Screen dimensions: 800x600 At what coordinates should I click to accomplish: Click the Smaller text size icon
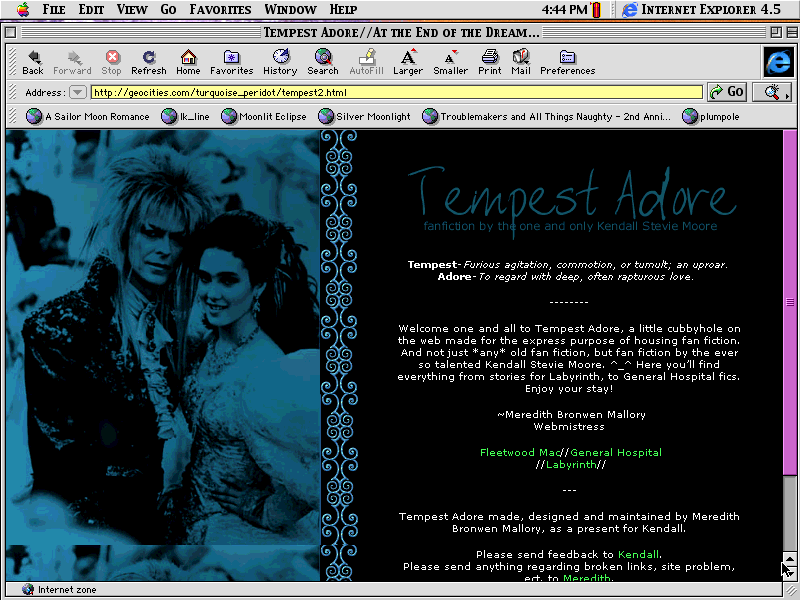(x=450, y=57)
